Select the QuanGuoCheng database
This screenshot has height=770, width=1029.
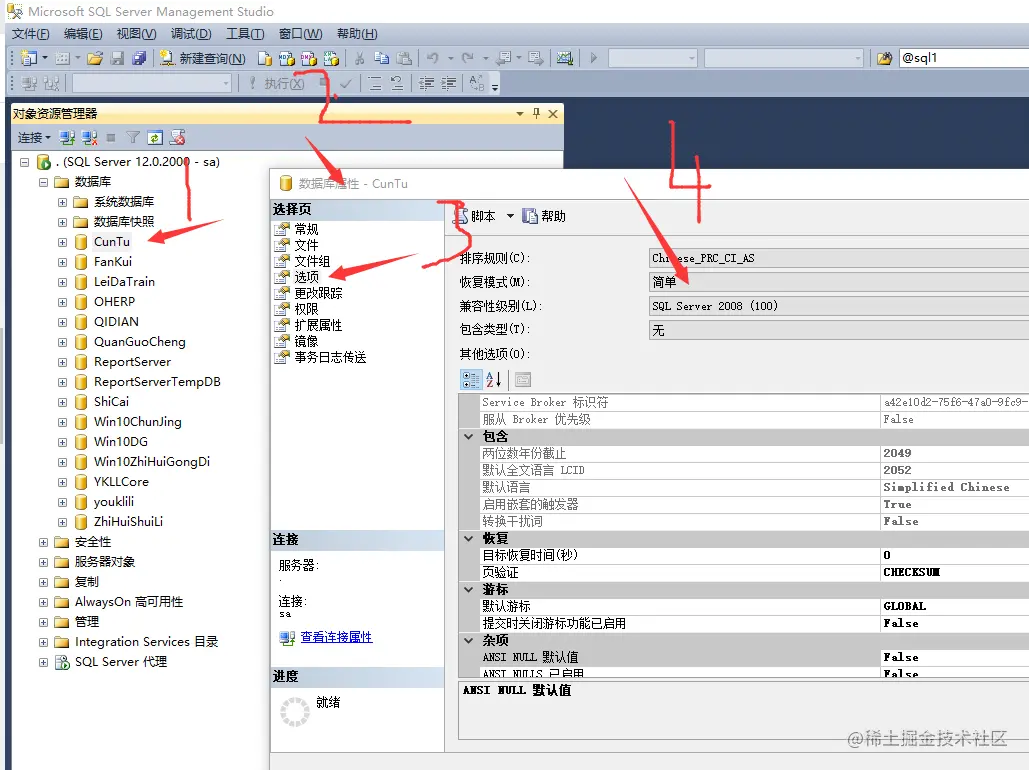click(140, 342)
